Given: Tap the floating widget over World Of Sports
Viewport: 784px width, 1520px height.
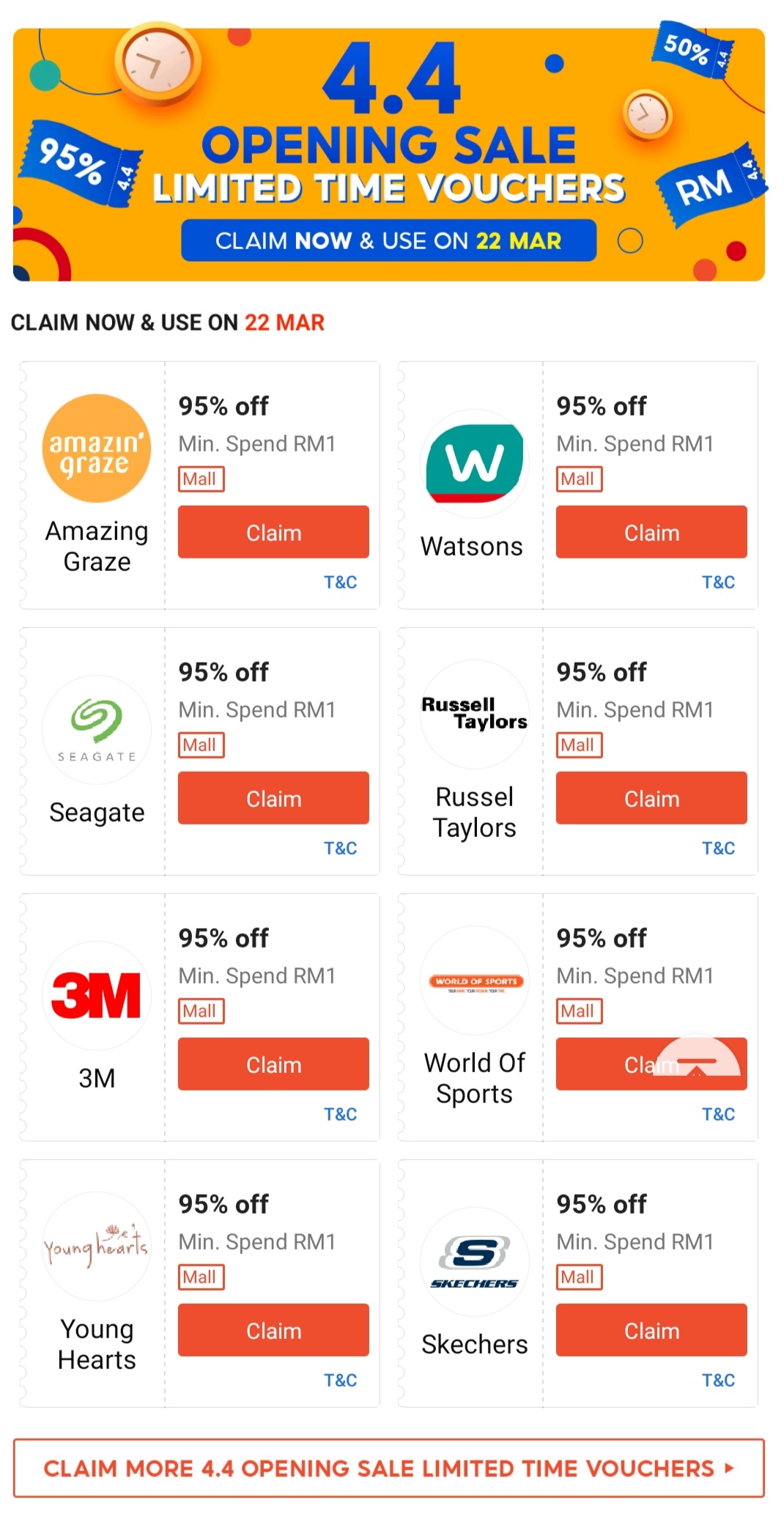Looking at the screenshot, I should (x=698, y=1058).
